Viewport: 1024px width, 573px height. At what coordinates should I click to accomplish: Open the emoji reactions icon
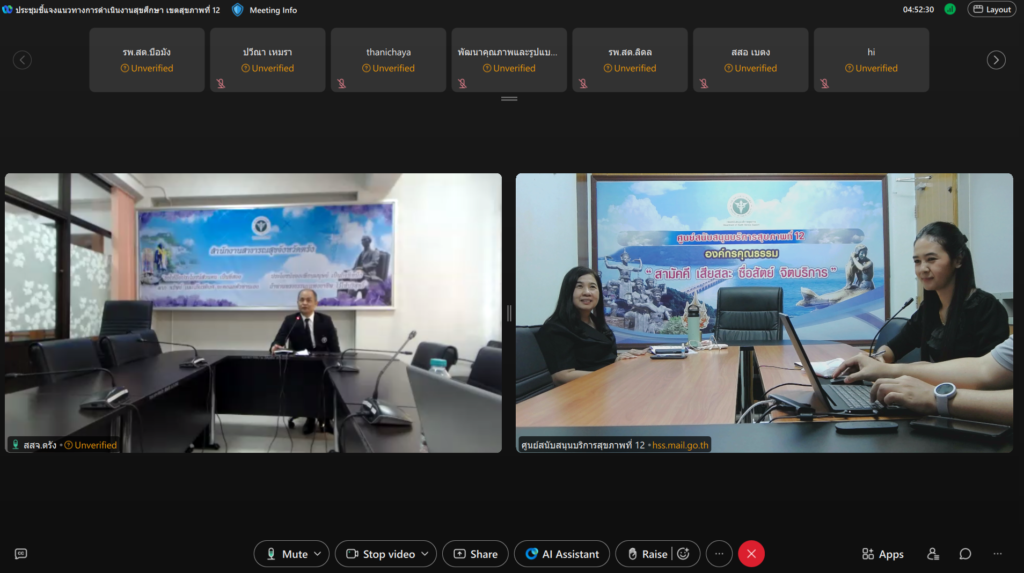685,554
